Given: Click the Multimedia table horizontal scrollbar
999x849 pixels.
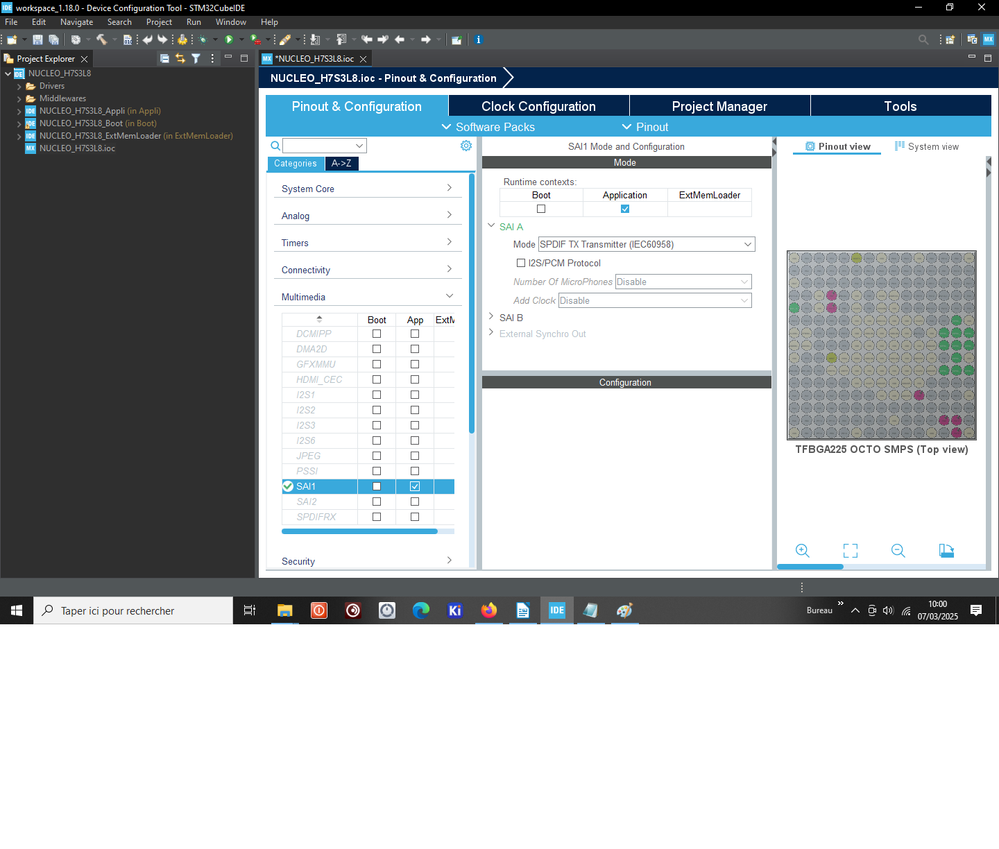Looking at the screenshot, I should point(359,531).
